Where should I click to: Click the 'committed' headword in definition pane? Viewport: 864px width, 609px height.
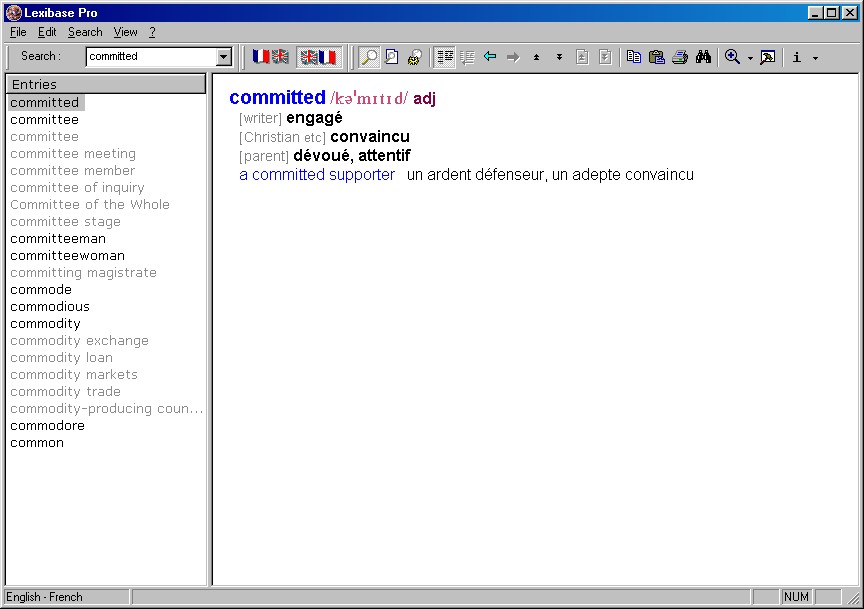[x=277, y=98]
